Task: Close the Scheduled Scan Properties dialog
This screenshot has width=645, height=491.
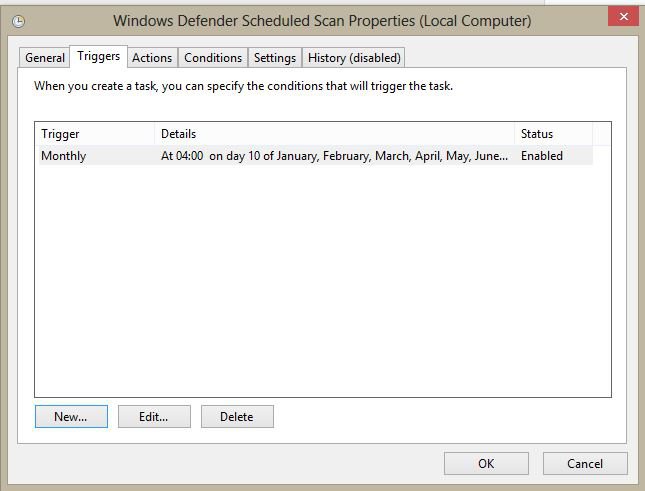Action: [x=623, y=17]
